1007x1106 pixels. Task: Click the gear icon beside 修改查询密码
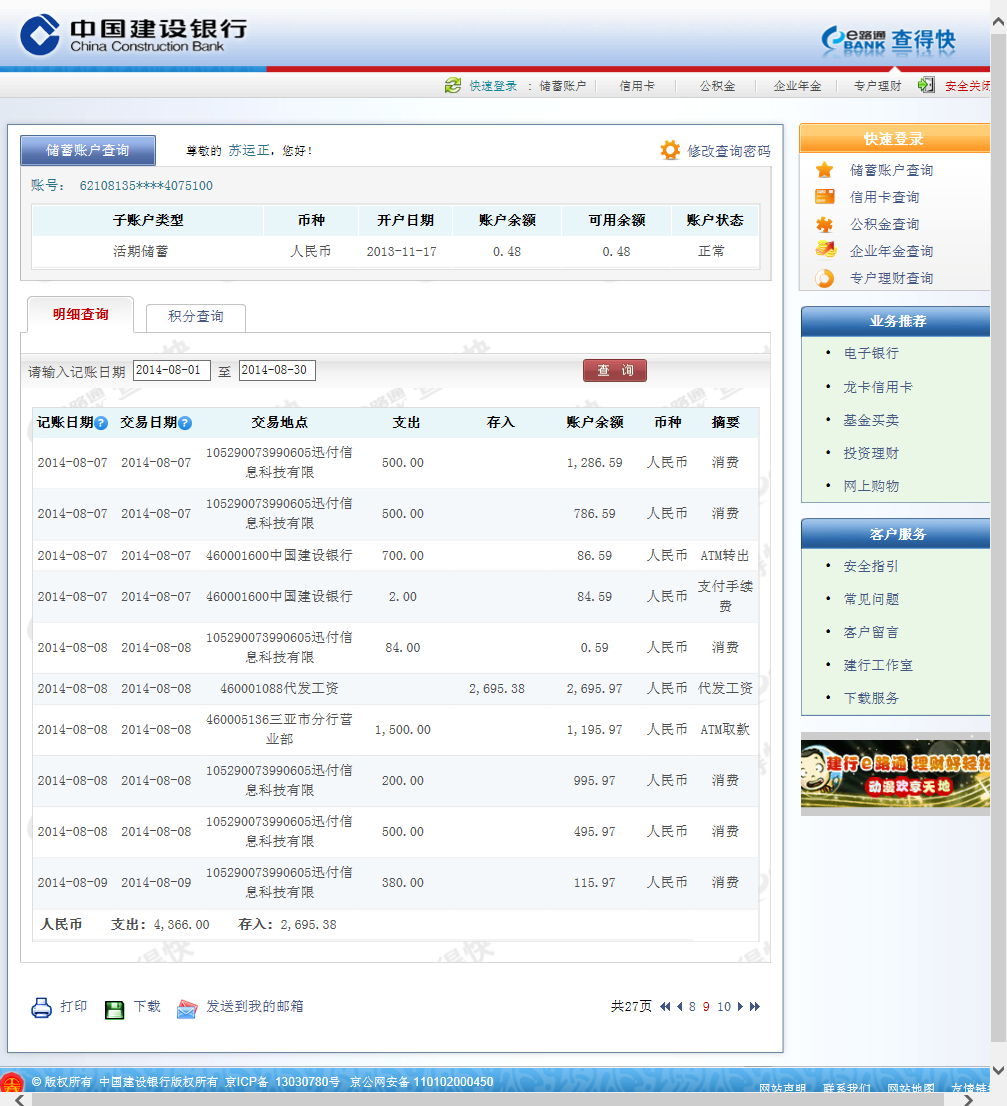click(x=670, y=150)
